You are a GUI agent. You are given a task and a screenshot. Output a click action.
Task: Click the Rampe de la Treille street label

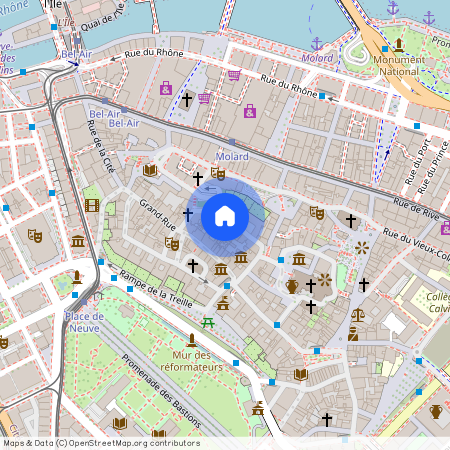point(156,289)
